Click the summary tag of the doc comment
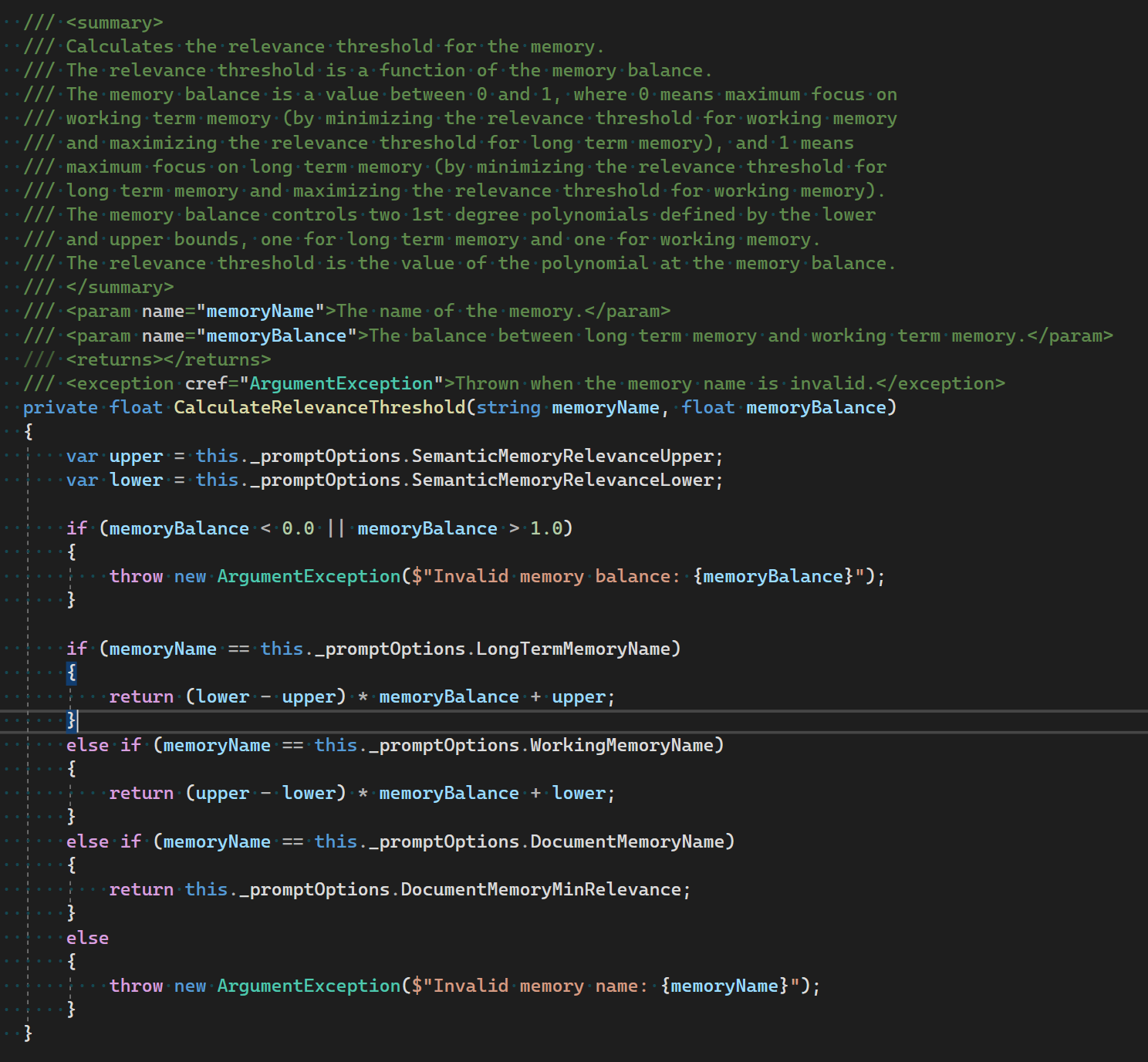The height and width of the screenshot is (1062, 1148). point(116,22)
